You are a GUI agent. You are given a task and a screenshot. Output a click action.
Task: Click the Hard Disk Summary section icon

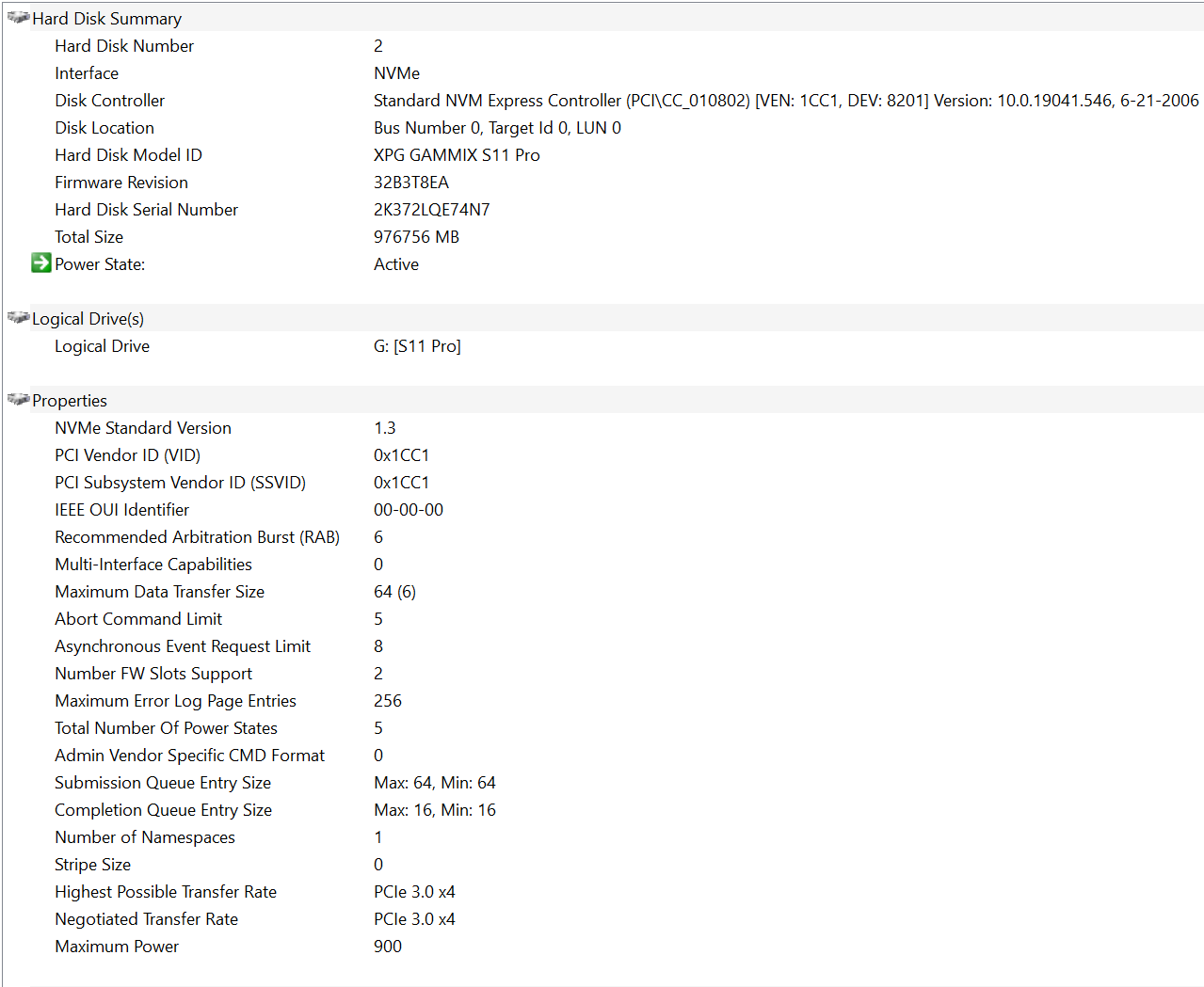18,18
